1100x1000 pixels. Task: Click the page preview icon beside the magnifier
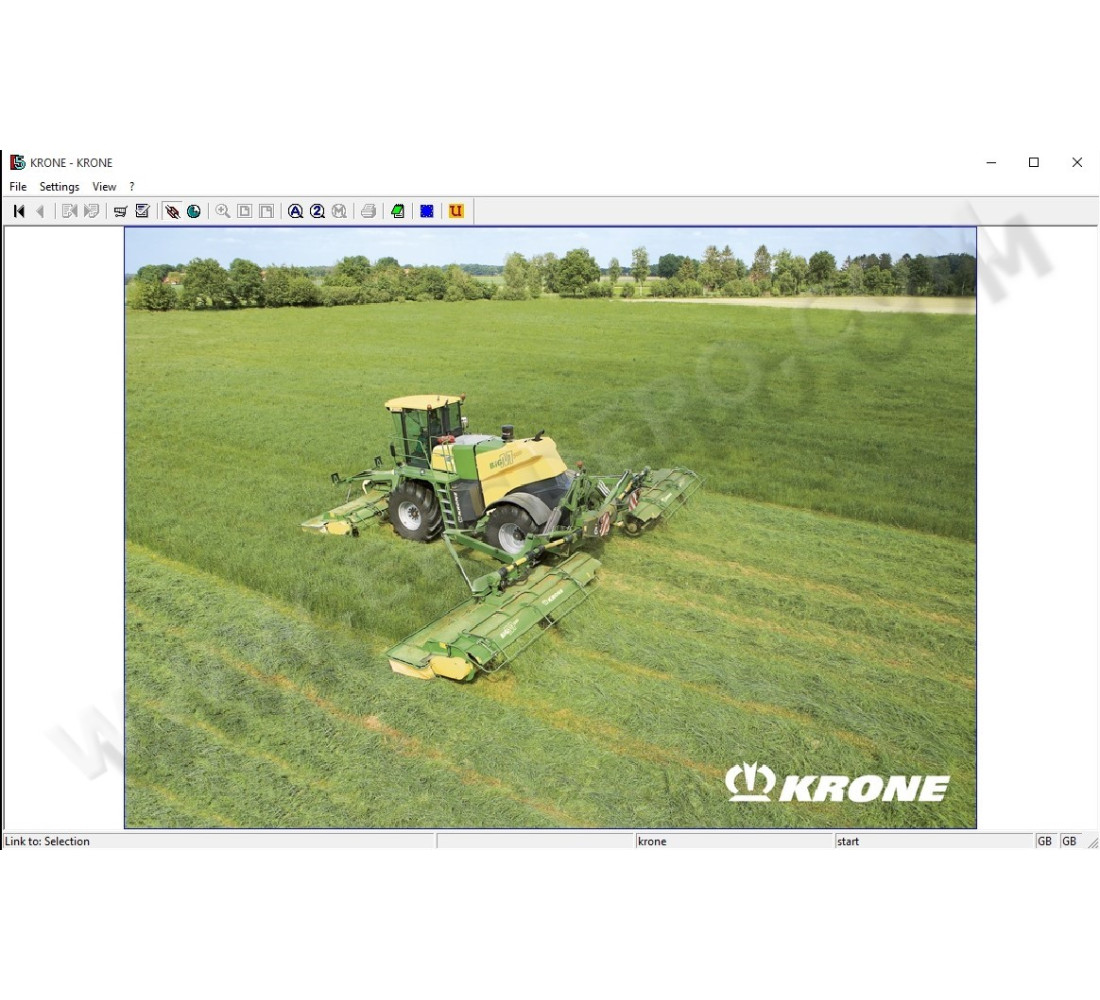pyautogui.click(x=244, y=210)
